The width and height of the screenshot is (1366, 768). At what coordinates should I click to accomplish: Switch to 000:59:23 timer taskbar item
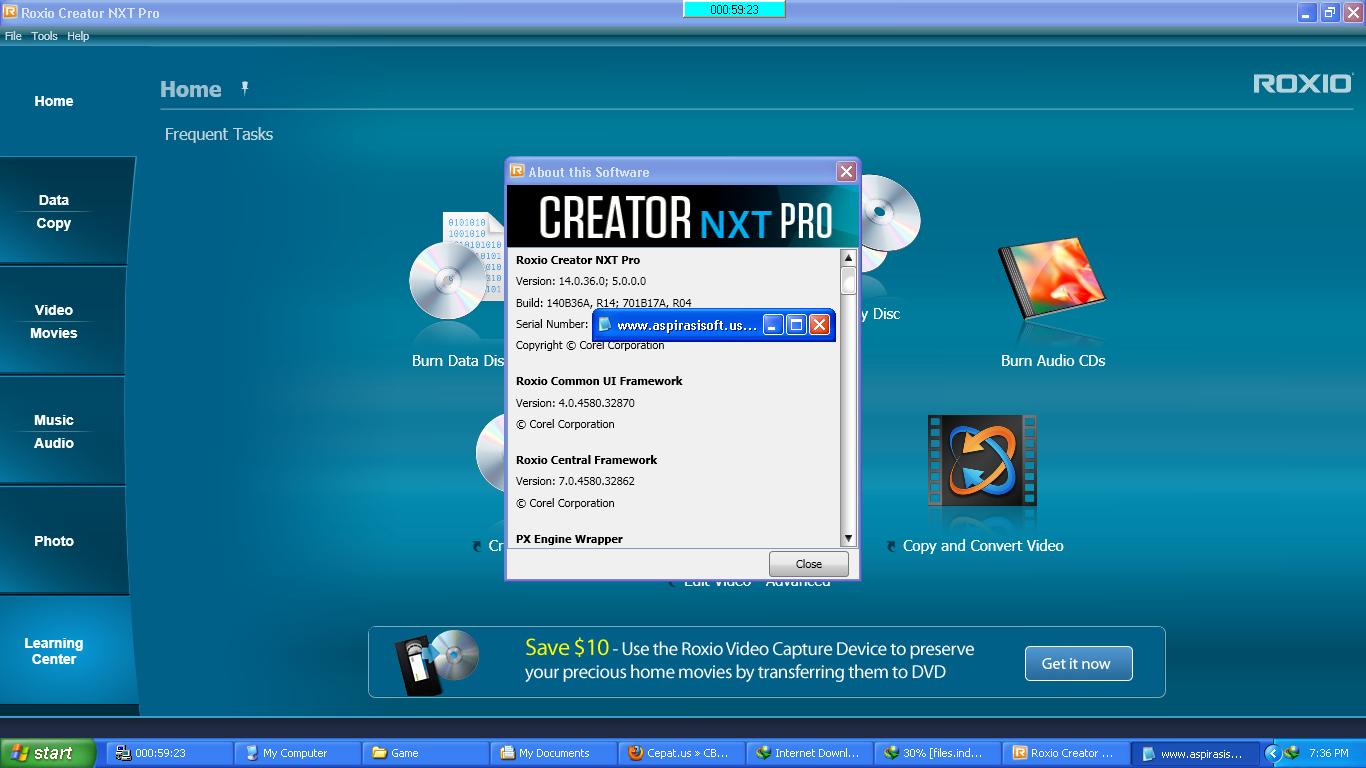click(x=169, y=754)
